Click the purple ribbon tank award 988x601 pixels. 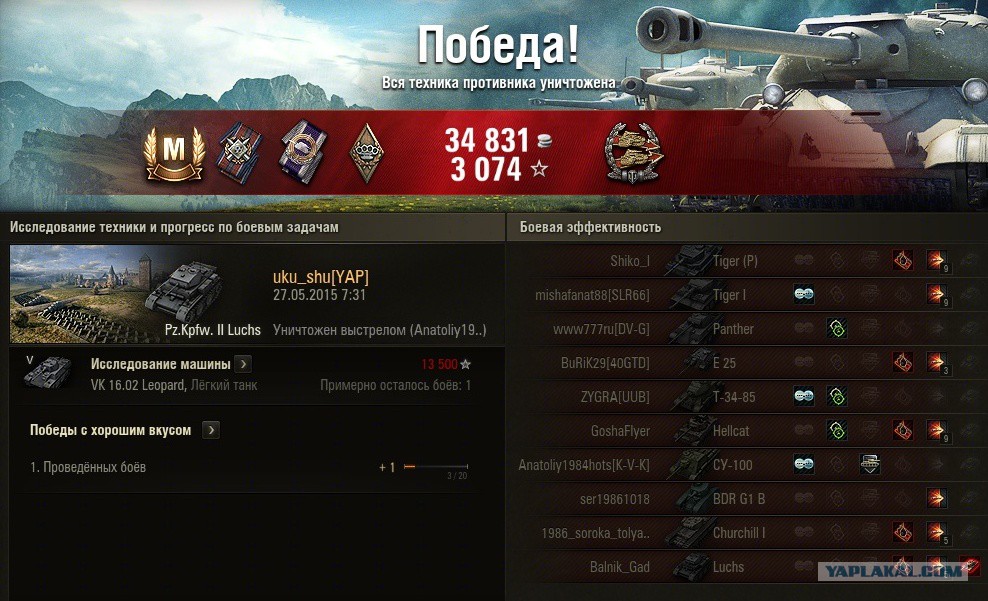point(303,152)
